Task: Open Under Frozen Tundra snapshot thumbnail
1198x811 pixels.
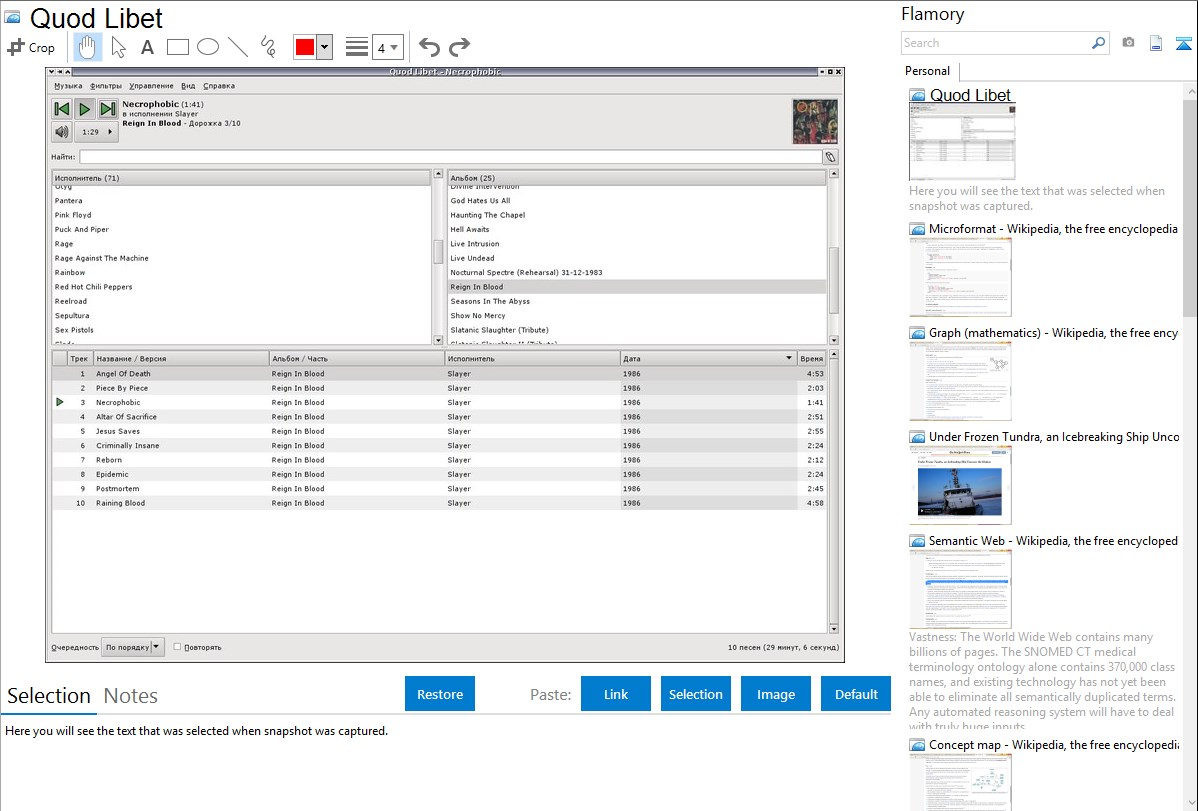Action: (960, 484)
